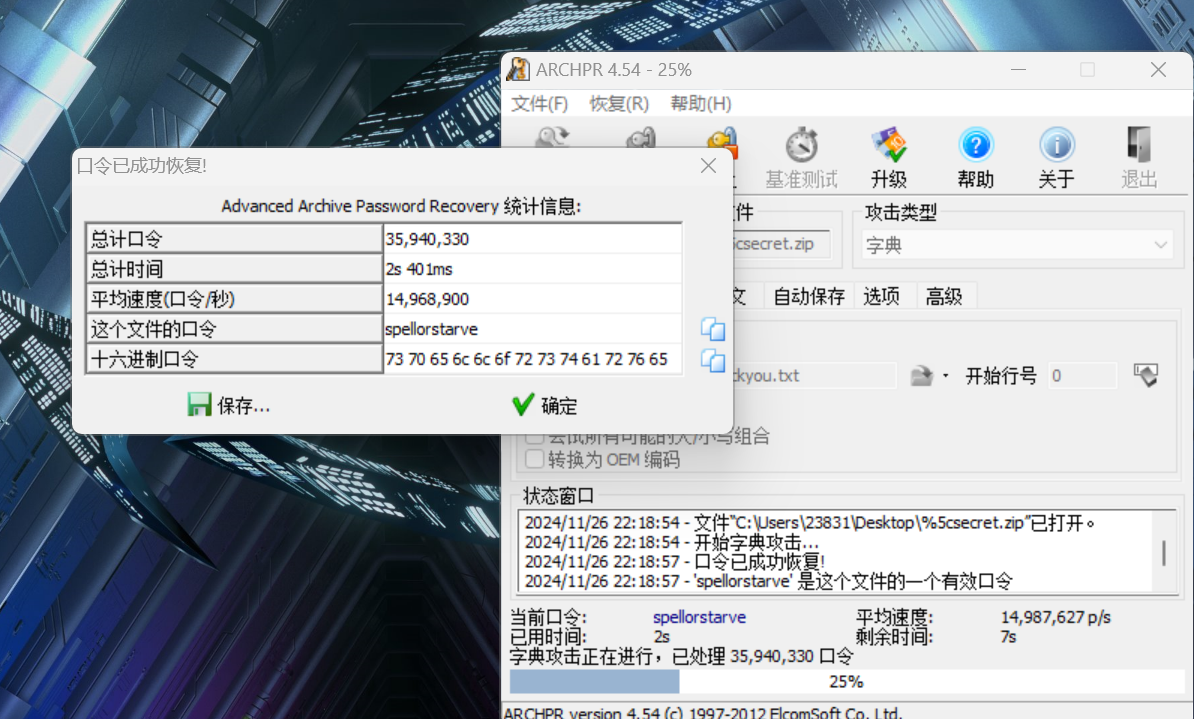Click the encrypted file field ending in csecret.zip

tap(781, 244)
